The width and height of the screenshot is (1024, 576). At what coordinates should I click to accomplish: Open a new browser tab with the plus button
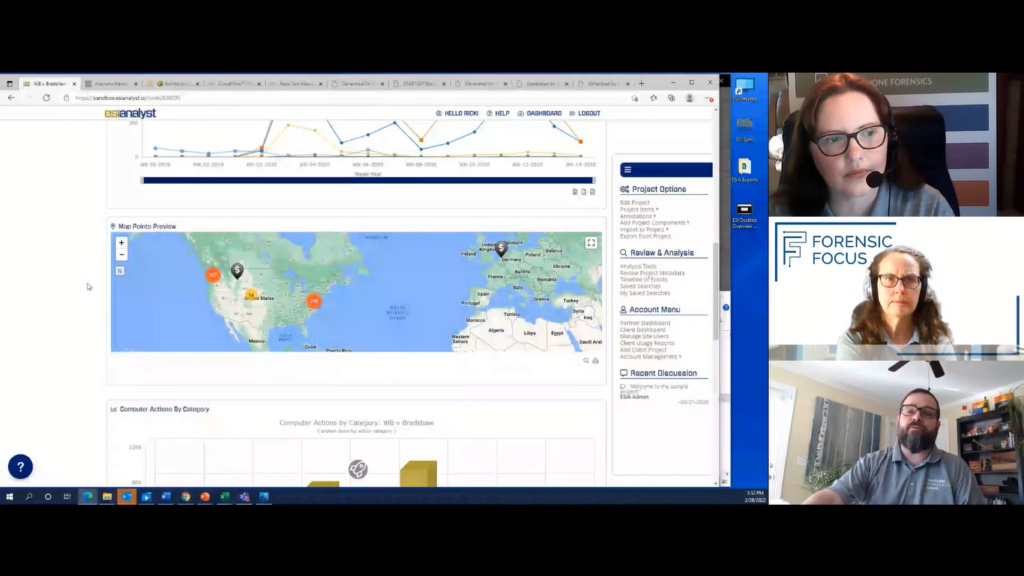click(x=641, y=84)
